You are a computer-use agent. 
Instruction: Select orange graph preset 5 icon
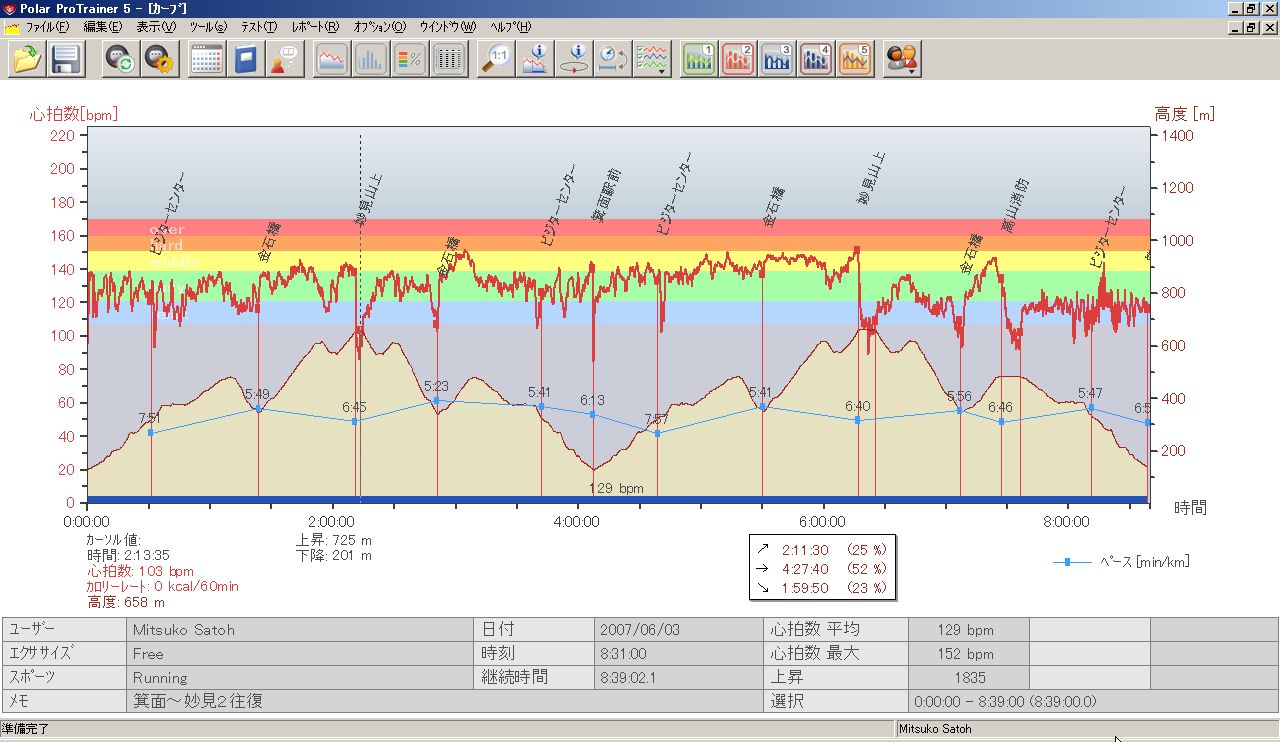pyautogui.click(x=855, y=59)
